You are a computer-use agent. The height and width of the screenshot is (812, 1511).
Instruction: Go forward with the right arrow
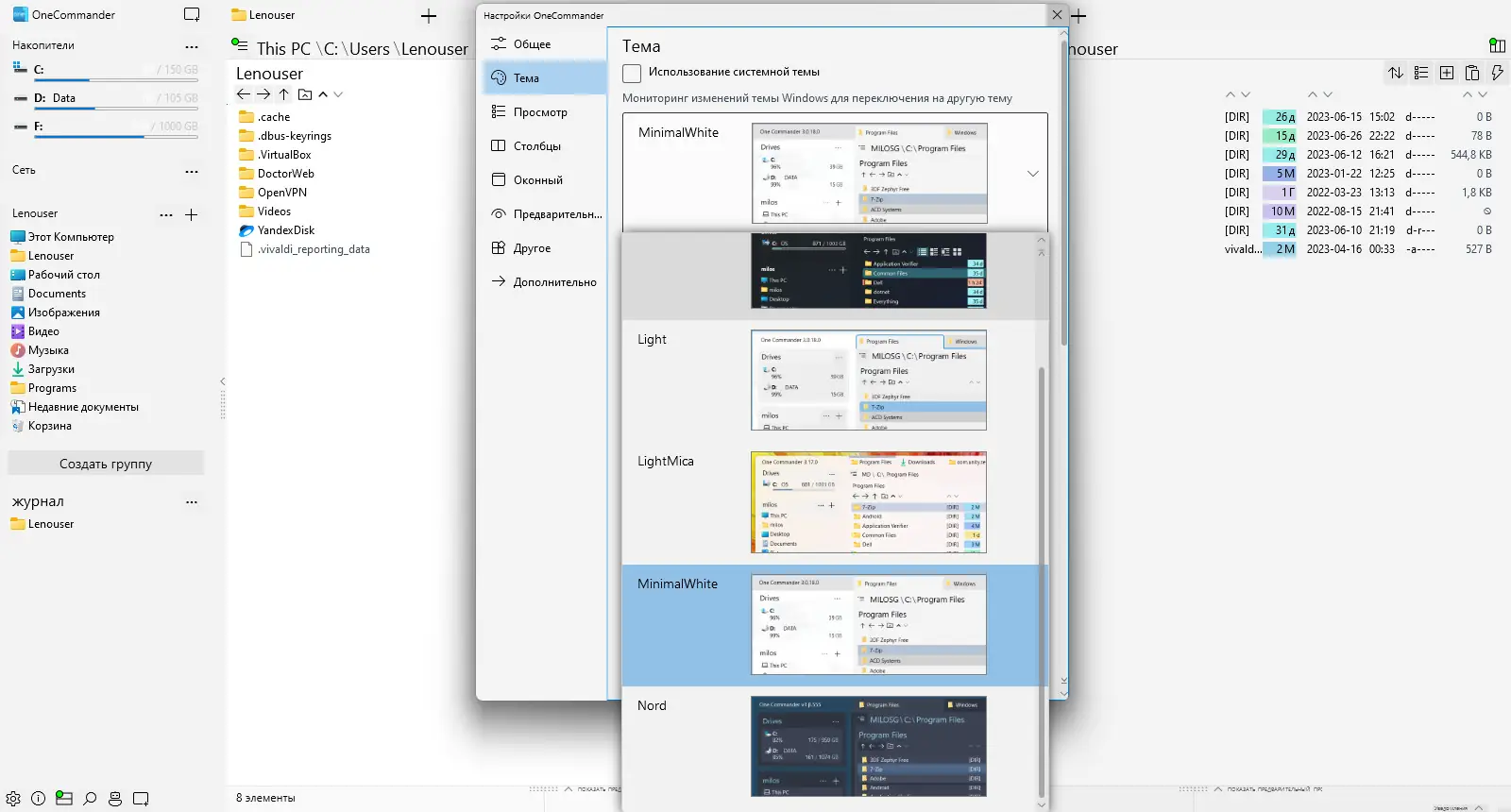click(x=263, y=94)
